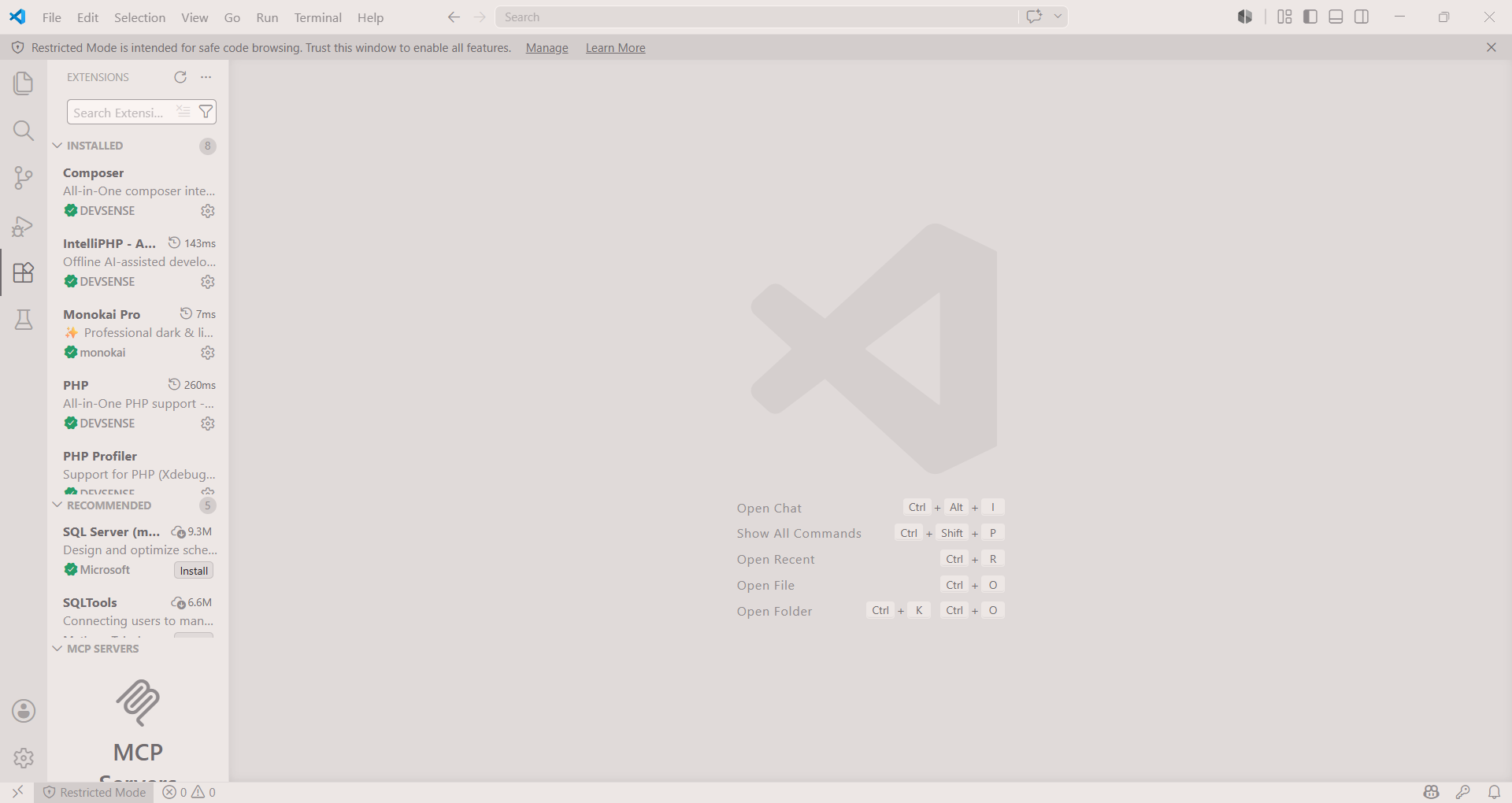Screen dimensions: 1512x803
Task: Open the Search view in activity bar
Action: 24,131
